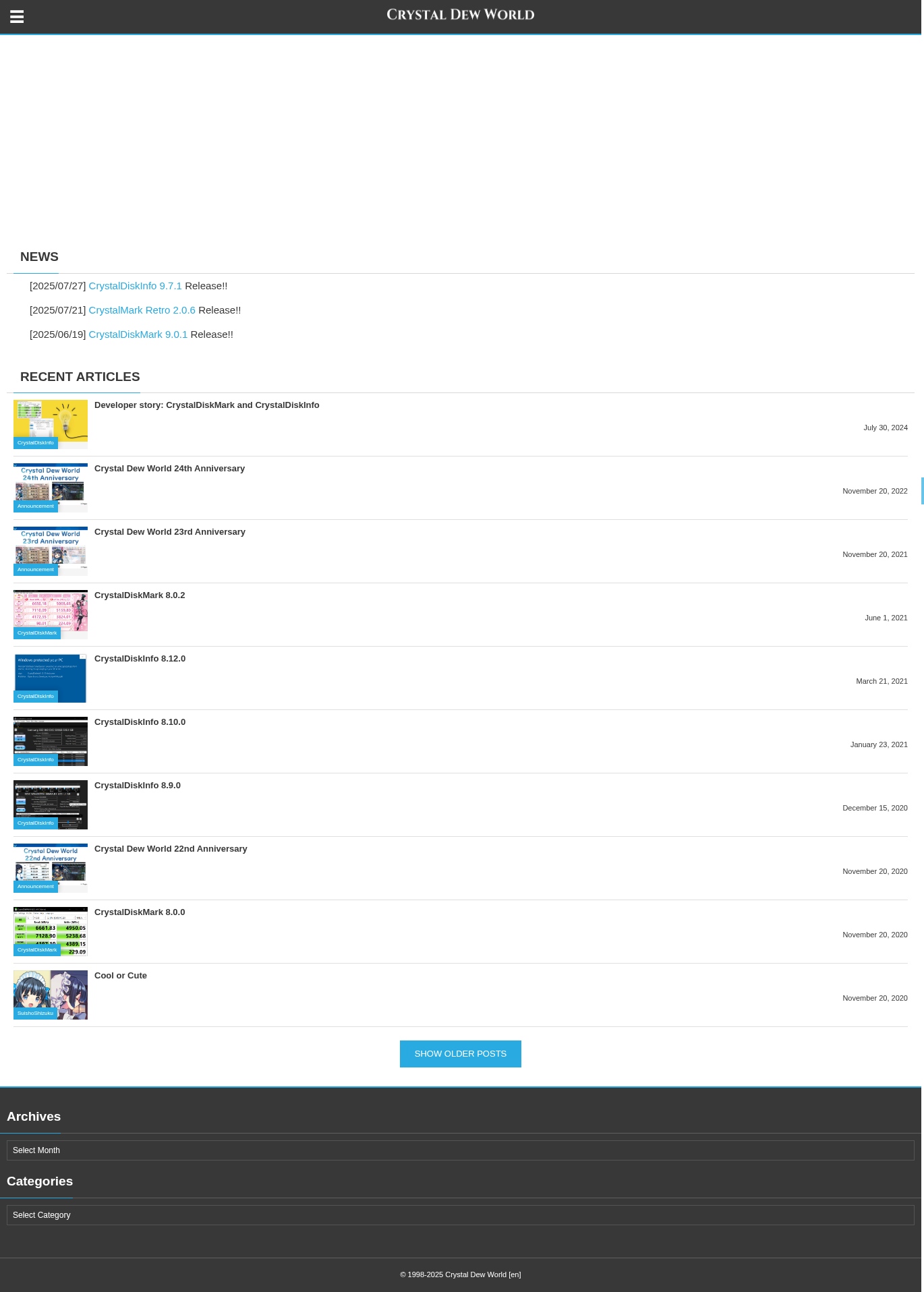Open CrystalDiskInfo 8.10.0 article
The image size is (924, 1292).
point(140,722)
